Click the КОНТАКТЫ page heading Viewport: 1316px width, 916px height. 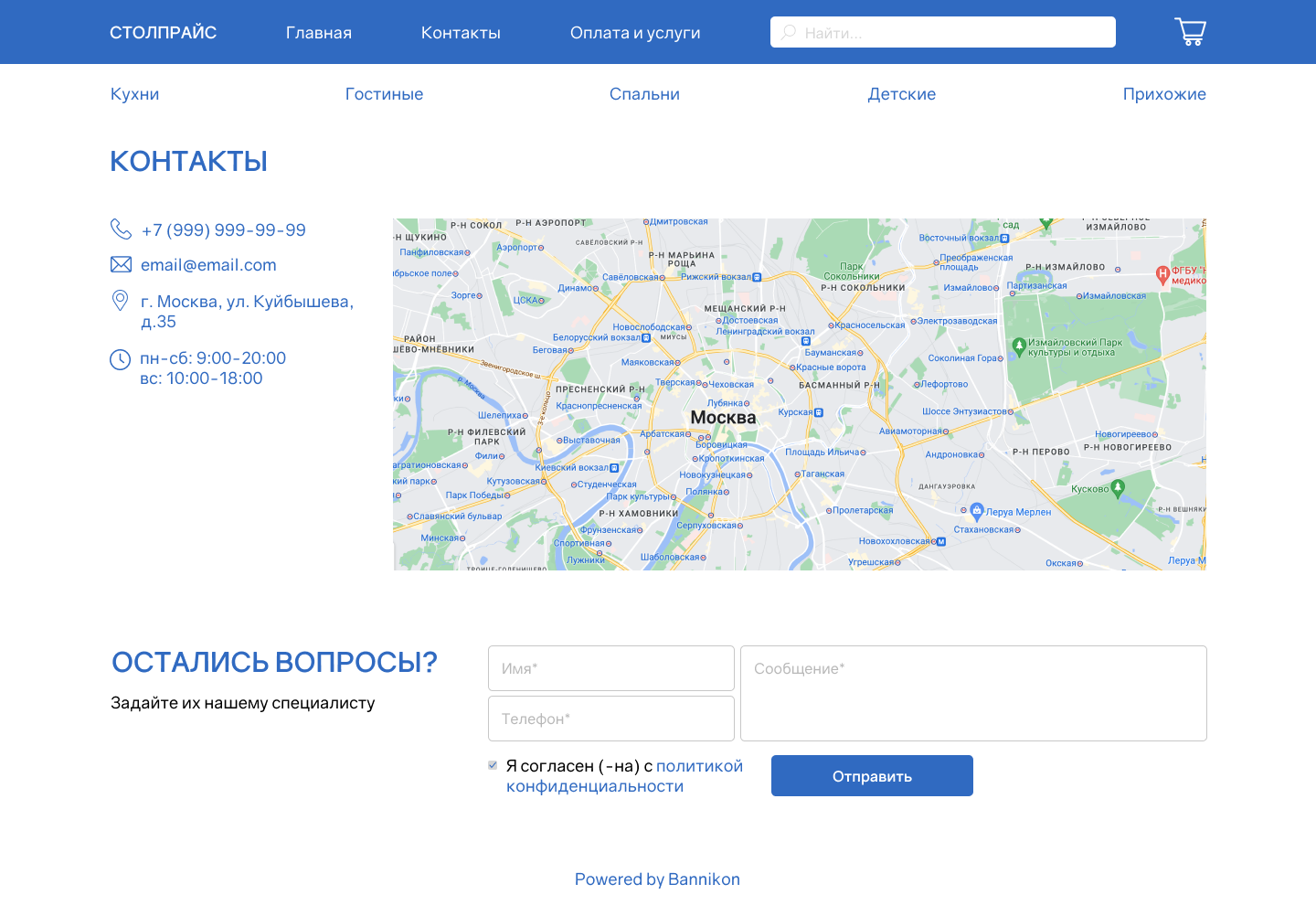tap(189, 162)
